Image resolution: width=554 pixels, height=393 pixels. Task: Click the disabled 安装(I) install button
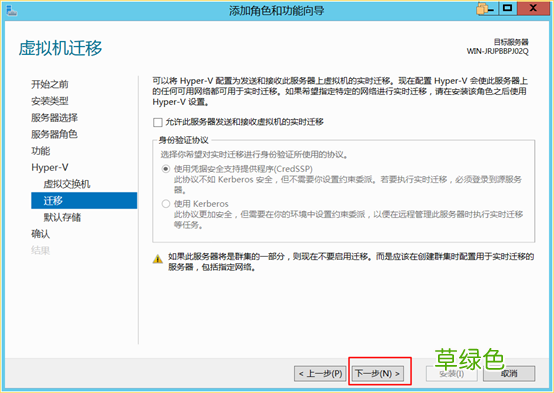[x=452, y=374]
